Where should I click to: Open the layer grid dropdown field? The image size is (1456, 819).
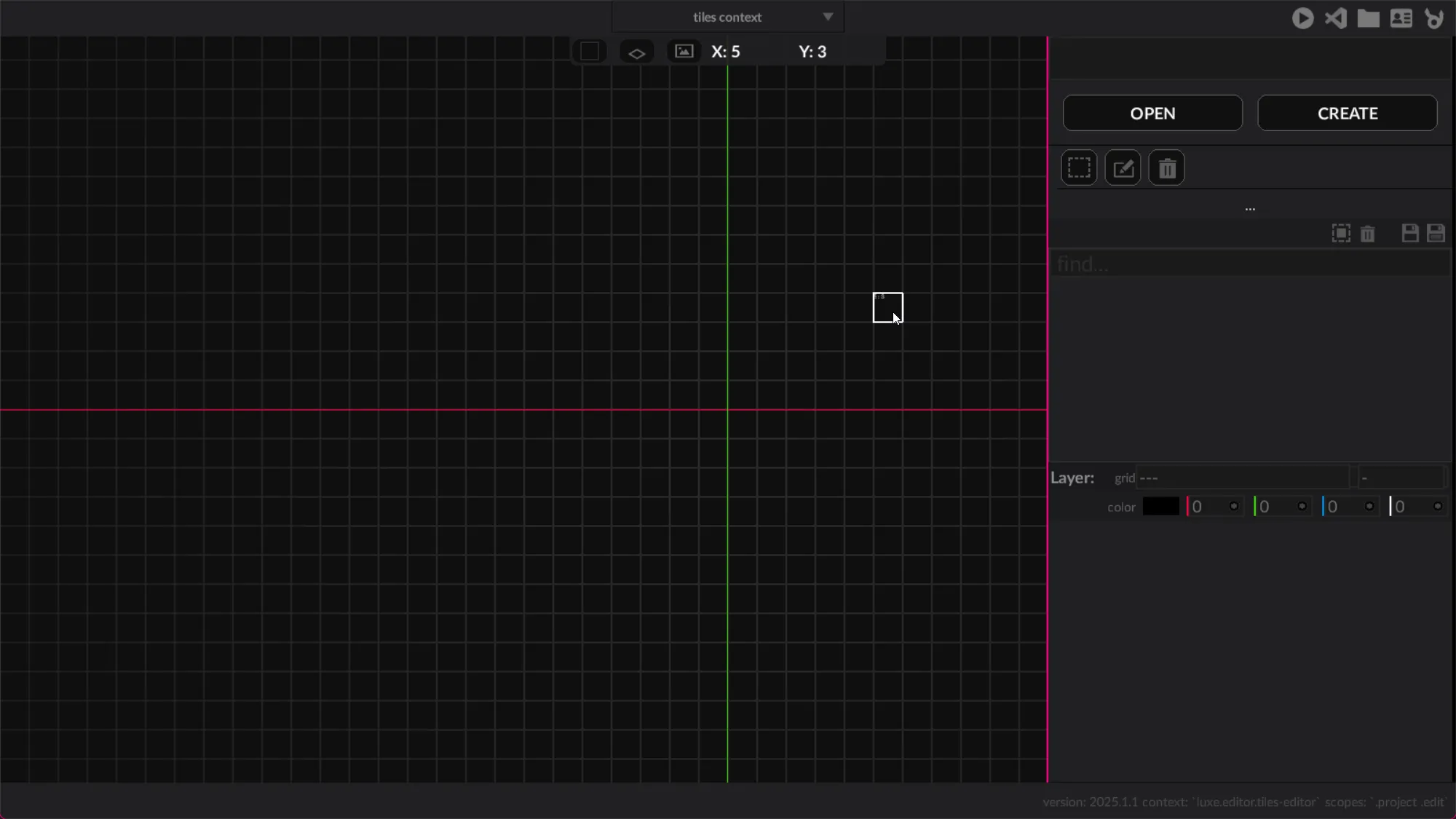pos(1243,478)
